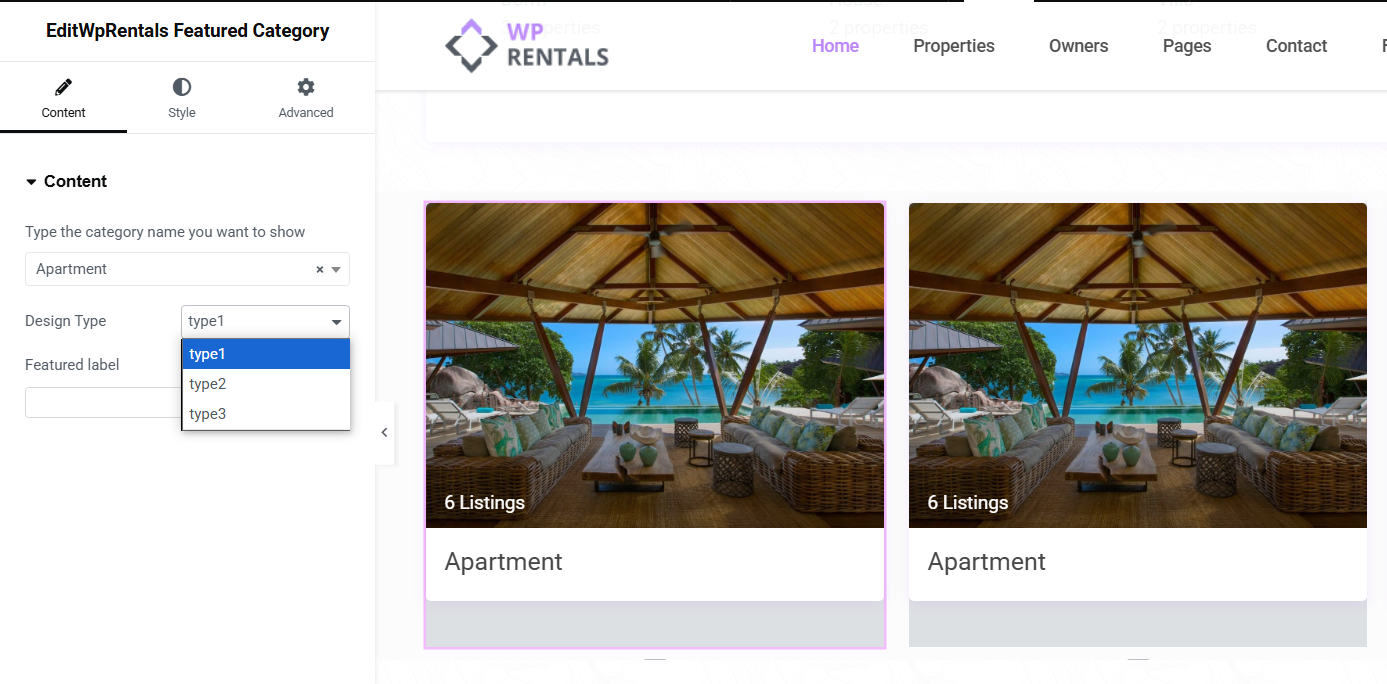Go to the Home navigation link
Image resolution: width=1387 pixels, height=684 pixels.
pyautogui.click(x=835, y=46)
